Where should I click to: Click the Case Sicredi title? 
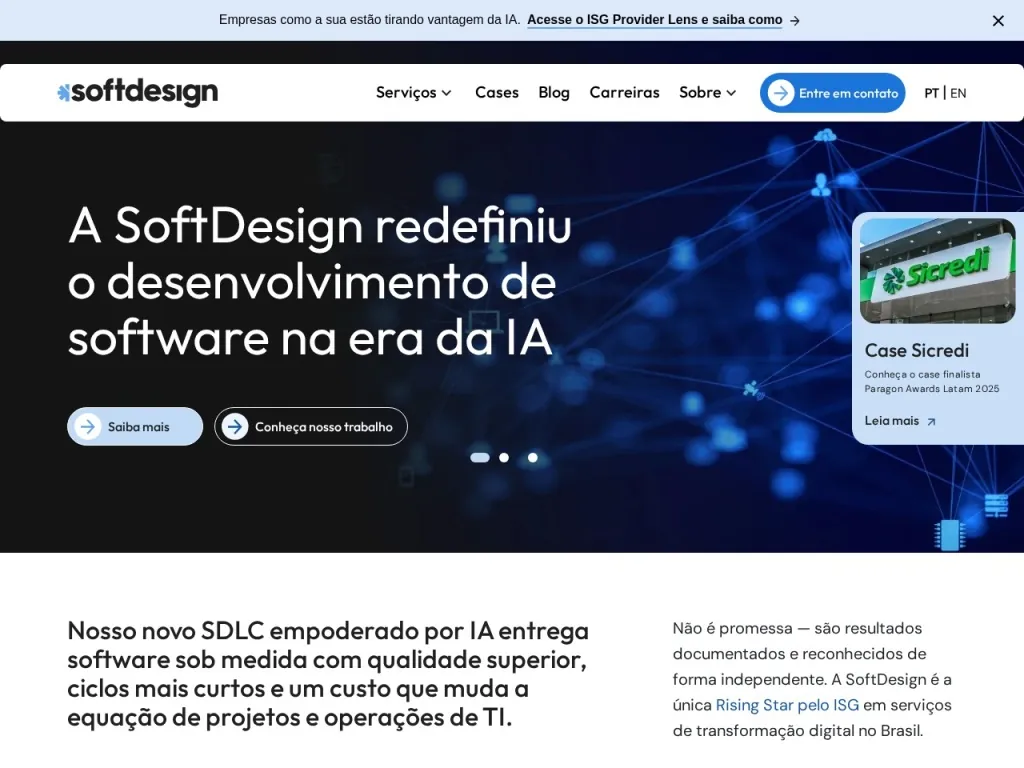(916, 351)
